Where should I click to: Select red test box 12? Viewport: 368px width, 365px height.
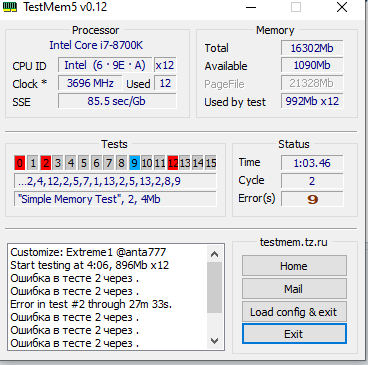tap(173, 163)
